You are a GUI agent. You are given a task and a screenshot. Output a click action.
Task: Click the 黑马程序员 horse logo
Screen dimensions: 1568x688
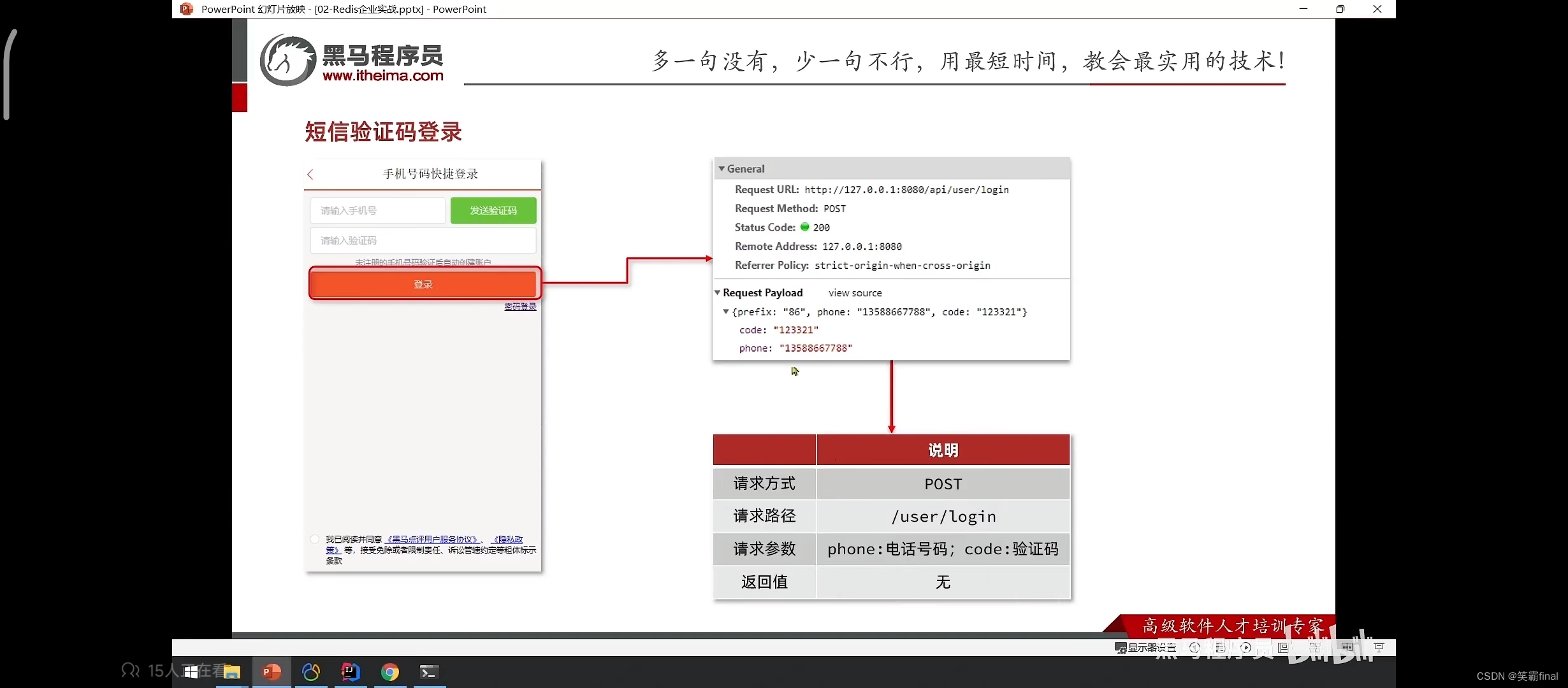(x=287, y=61)
